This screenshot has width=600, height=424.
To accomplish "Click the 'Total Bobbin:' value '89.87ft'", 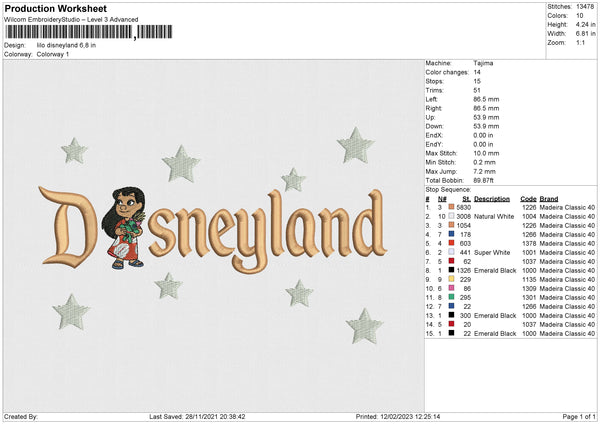I will 483,180.
